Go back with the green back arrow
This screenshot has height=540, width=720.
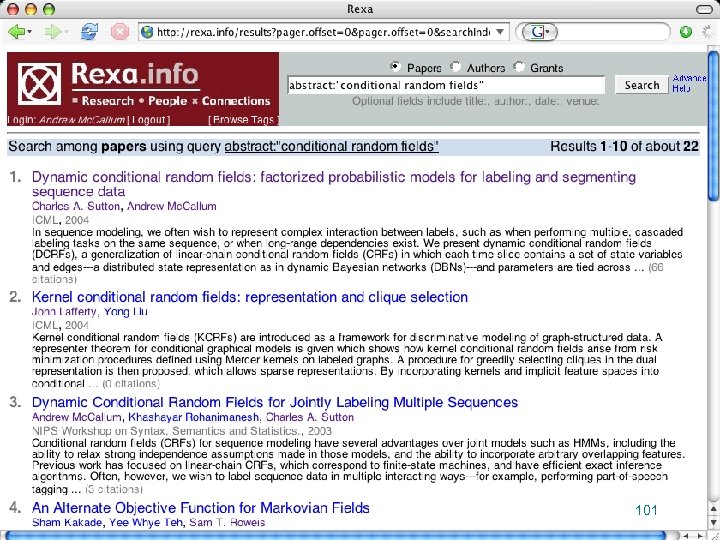(x=16, y=32)
